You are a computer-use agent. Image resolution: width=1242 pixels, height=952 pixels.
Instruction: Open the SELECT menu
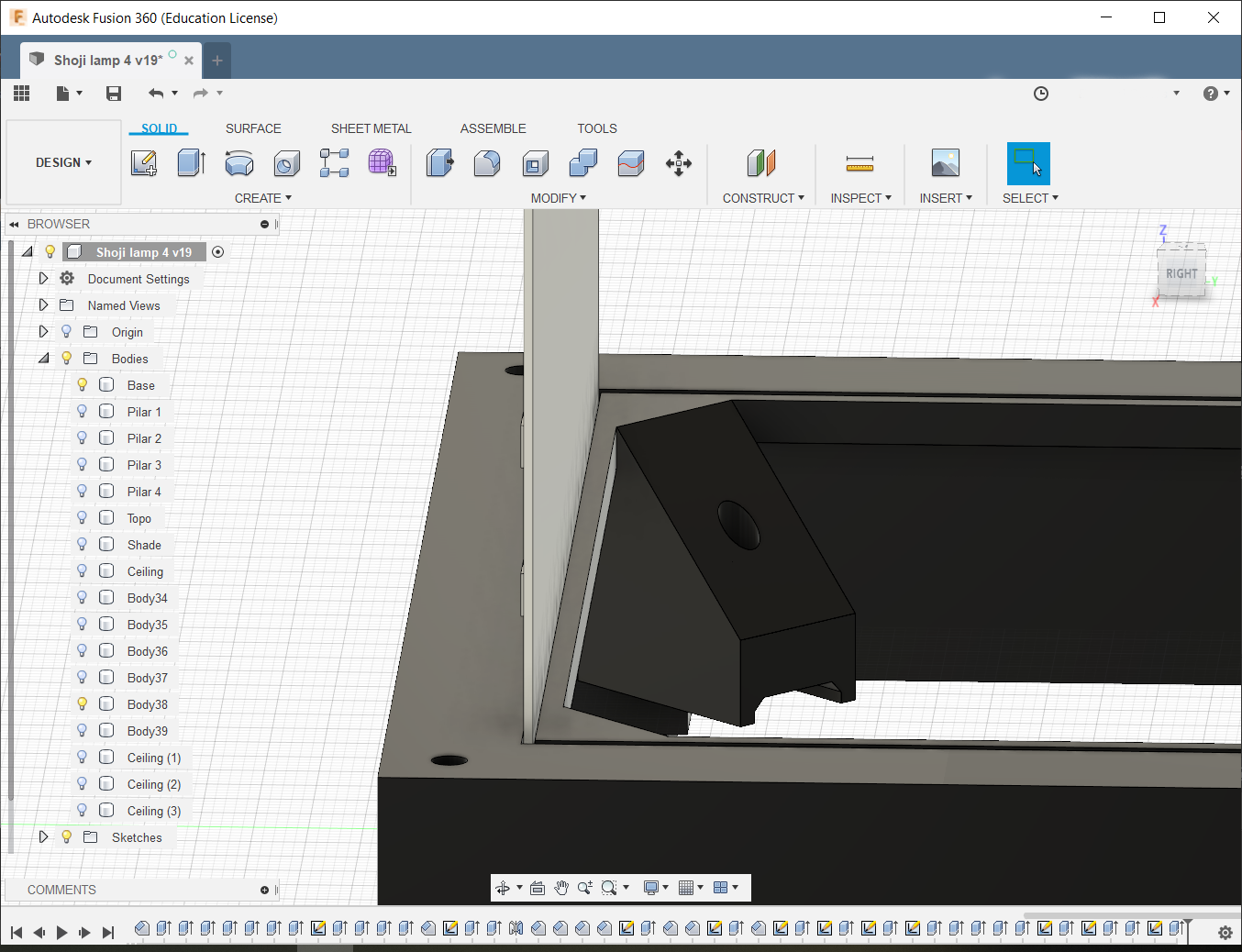point(1030,198)
